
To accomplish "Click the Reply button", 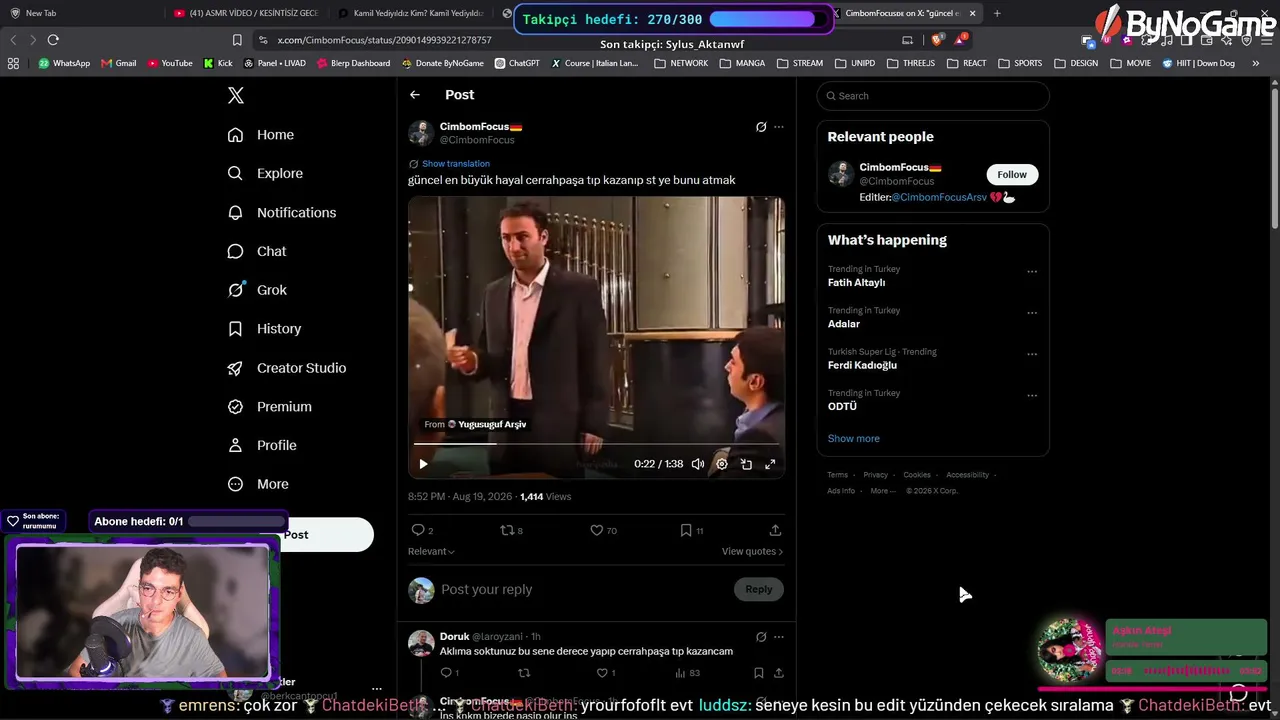I will click(759, 590).
